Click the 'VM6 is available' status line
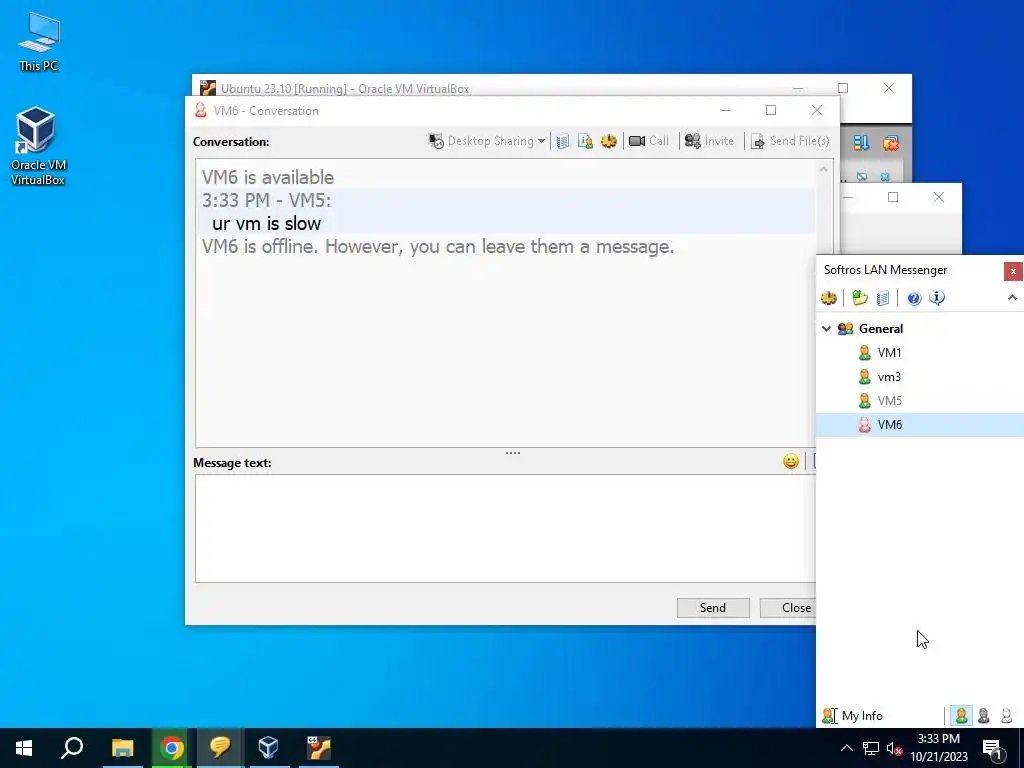This screenshot has height=768, width=1024. pos(268,177)
